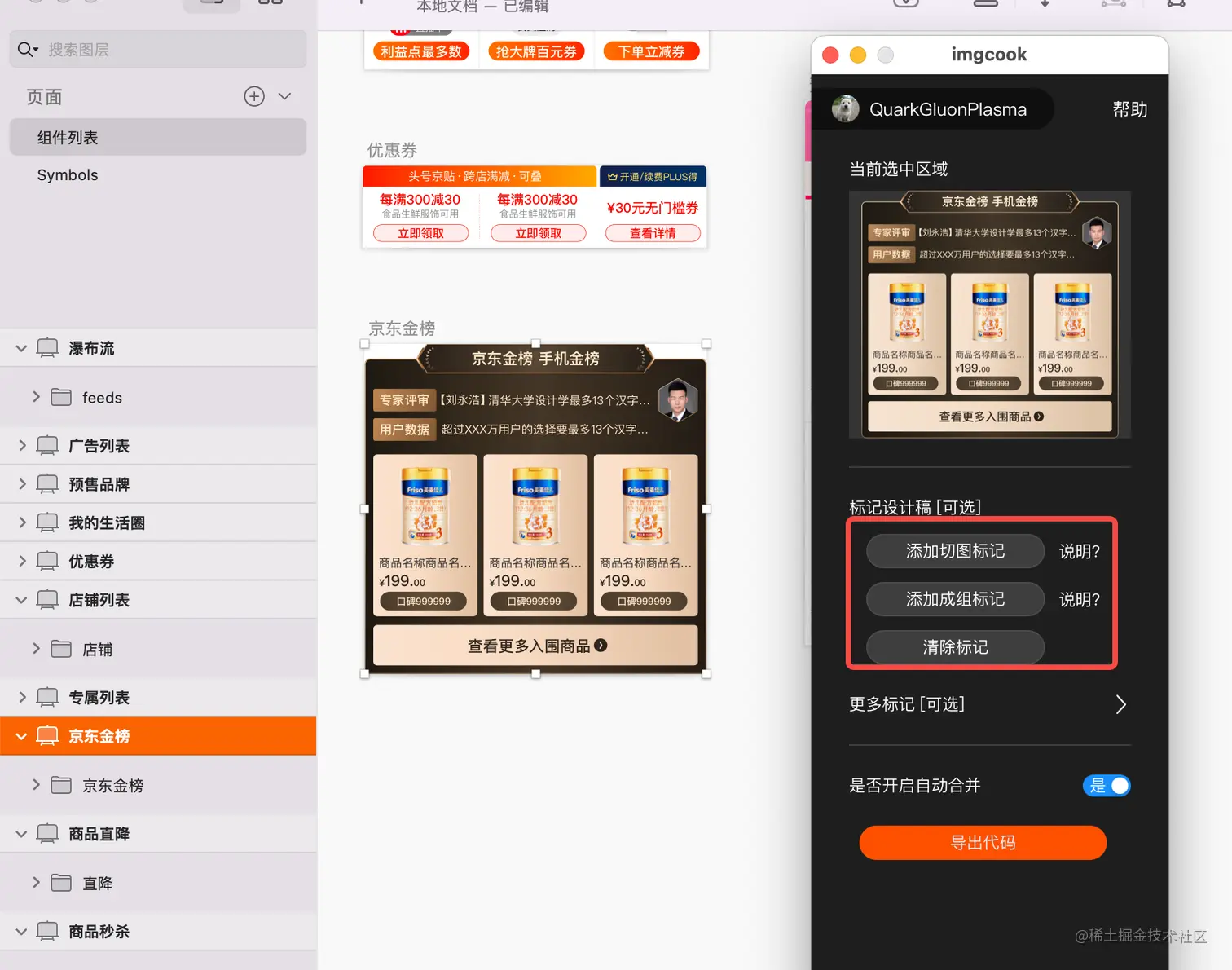Image resolution: width=1232 pixels, height=970 pixels.
Task: Open the QuarkGluonPlasma account in imgcook
Action: point(948,109)
